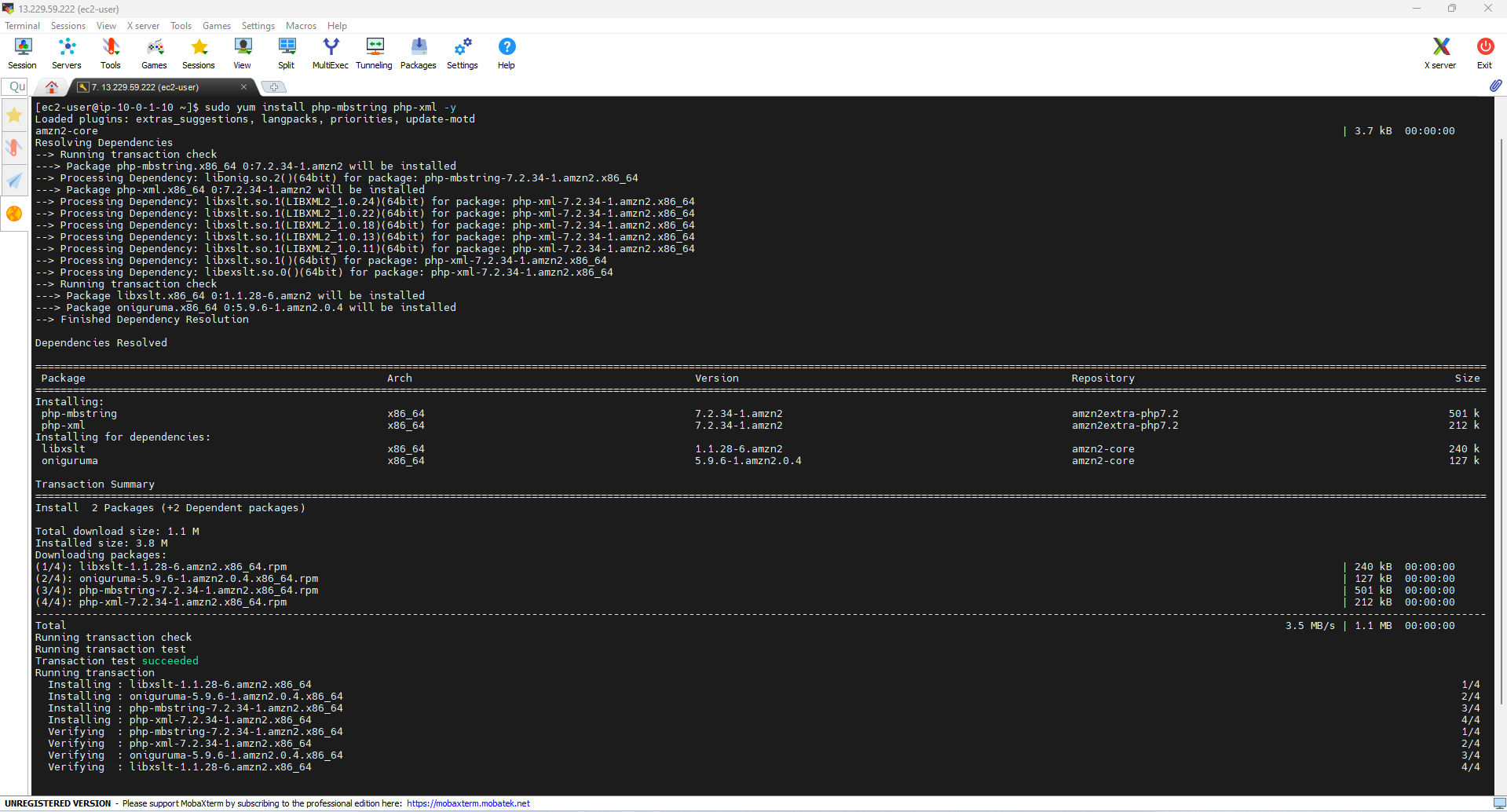Toggle the X server icon
The image size is (1507, 812).
(x=1441, y=53)
